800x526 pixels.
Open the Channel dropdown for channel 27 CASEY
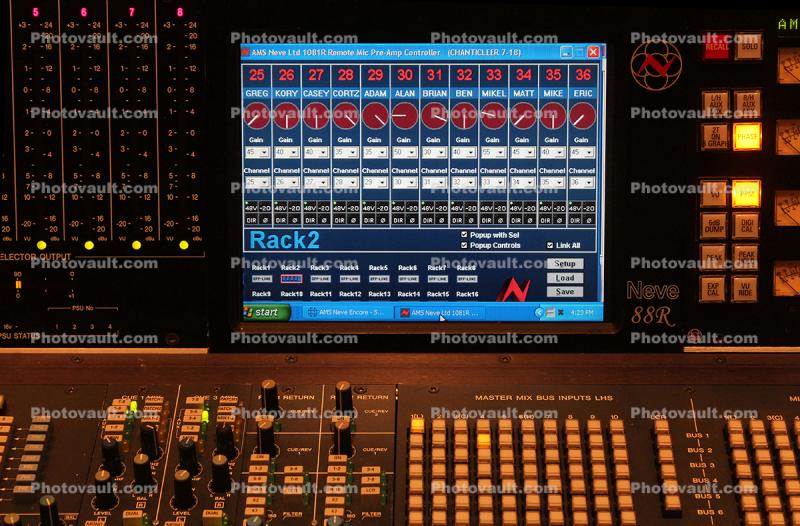point(324,183)
